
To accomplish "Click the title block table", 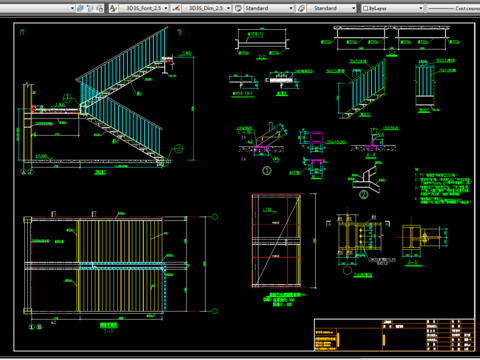I will click(x=395, y=335).
